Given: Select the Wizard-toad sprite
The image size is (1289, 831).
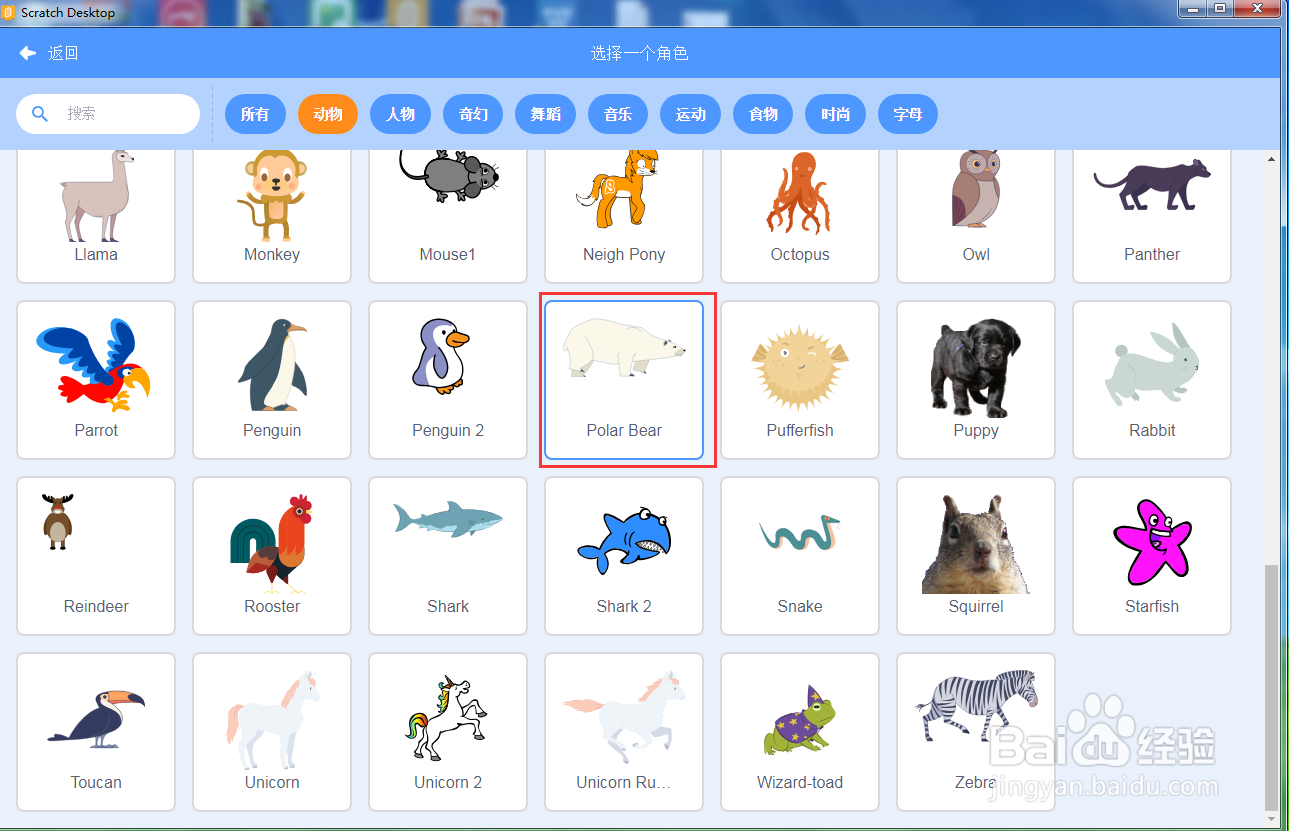Looking at the screenshot, I should click(x=800, y=732).
